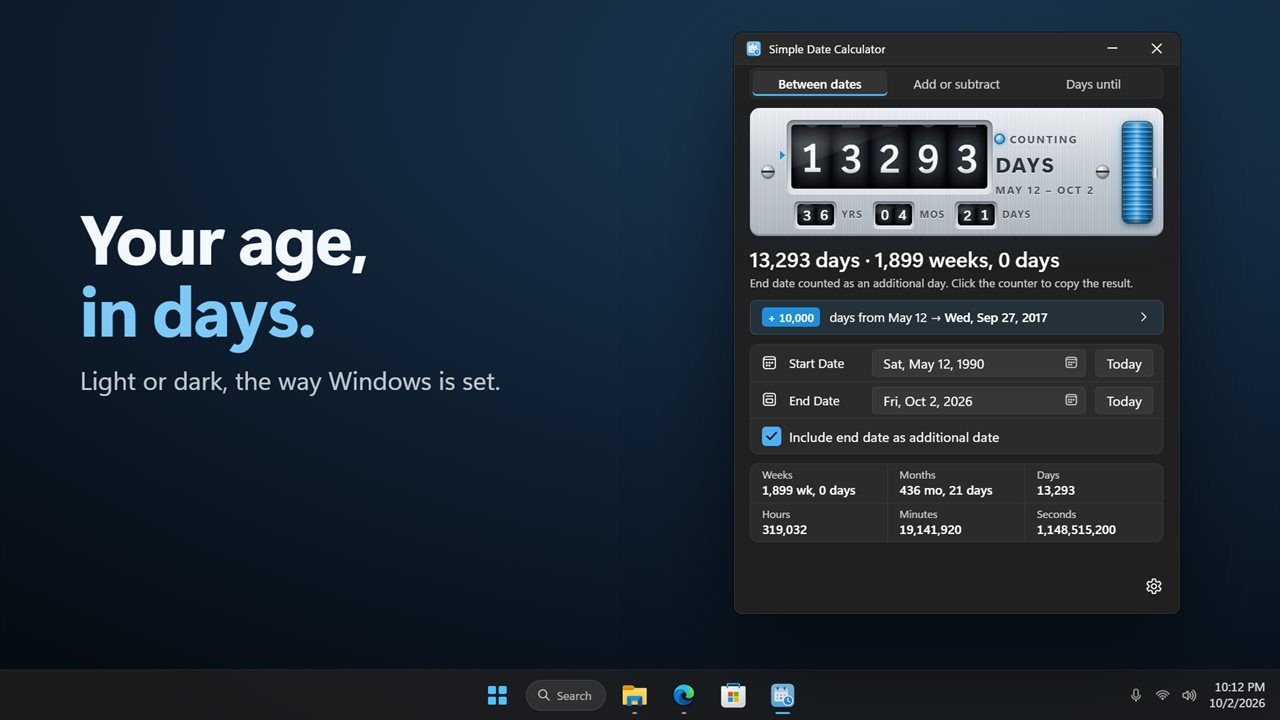Set the Start Date to Today
The width and height of the screenshot is (1280, 720).
1124,363
